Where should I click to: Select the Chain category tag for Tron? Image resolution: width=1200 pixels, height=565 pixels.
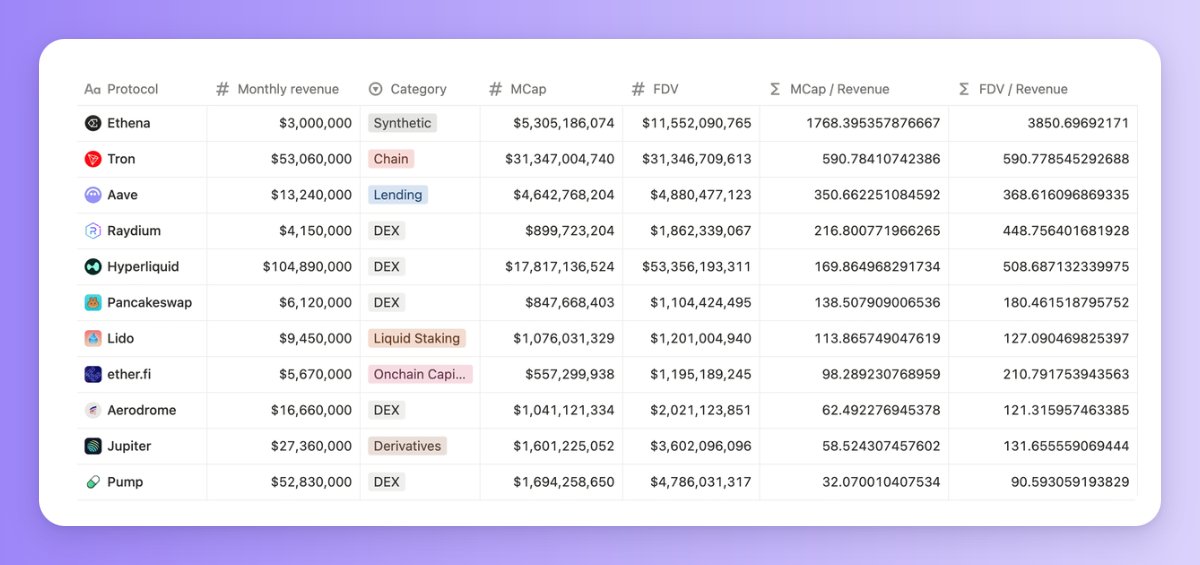click(x=391, y=159)
